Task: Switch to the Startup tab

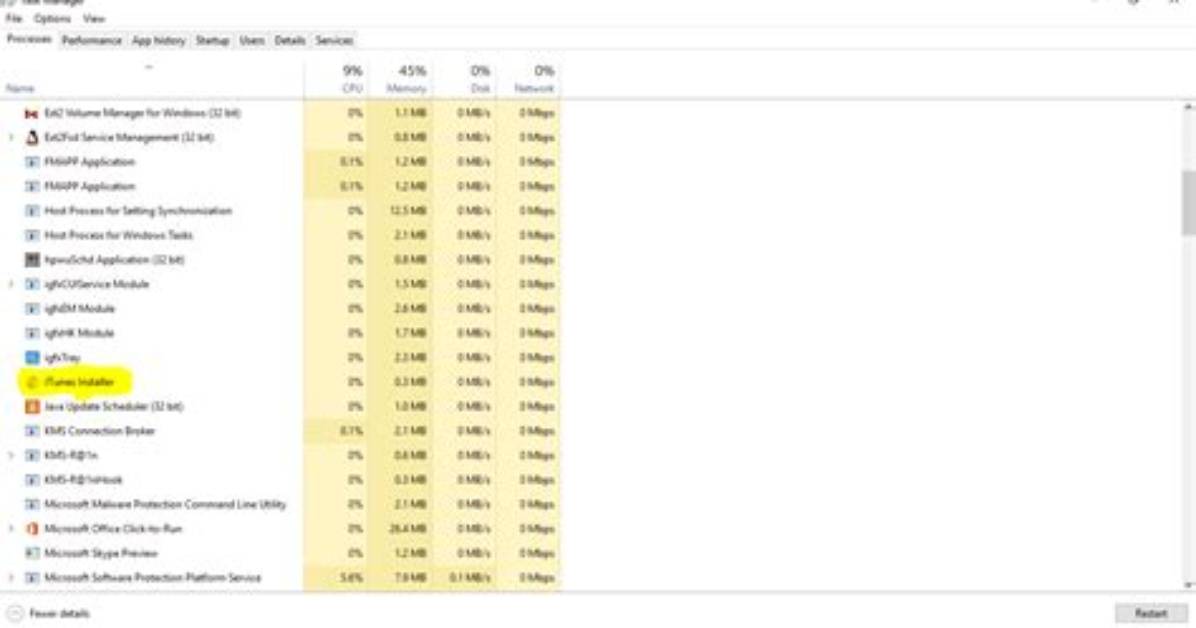Action: pyautogui.click(x=212, y=40)
